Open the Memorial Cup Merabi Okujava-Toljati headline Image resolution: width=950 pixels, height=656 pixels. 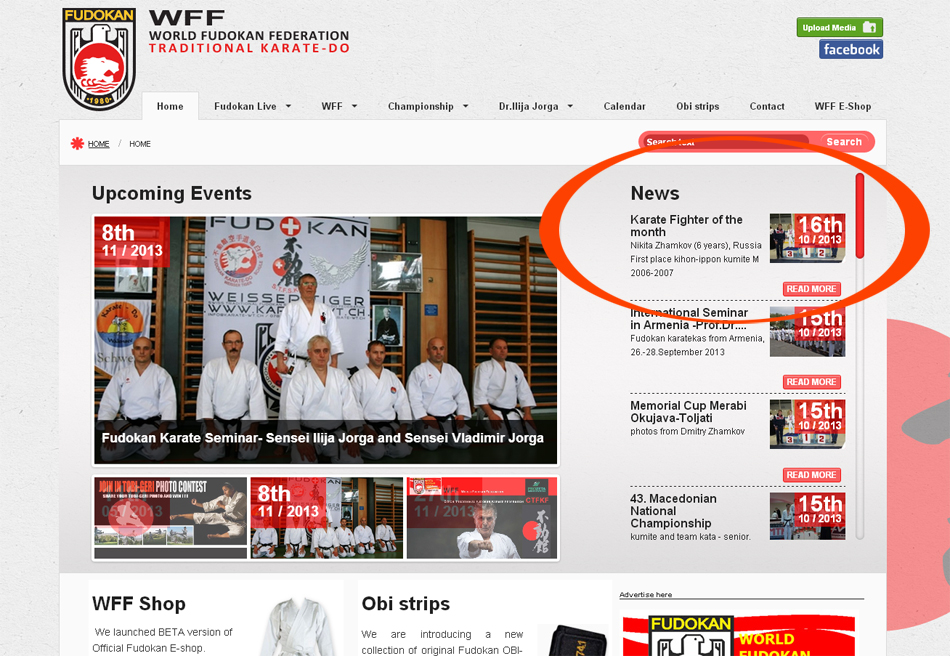(x=688, y=412)
